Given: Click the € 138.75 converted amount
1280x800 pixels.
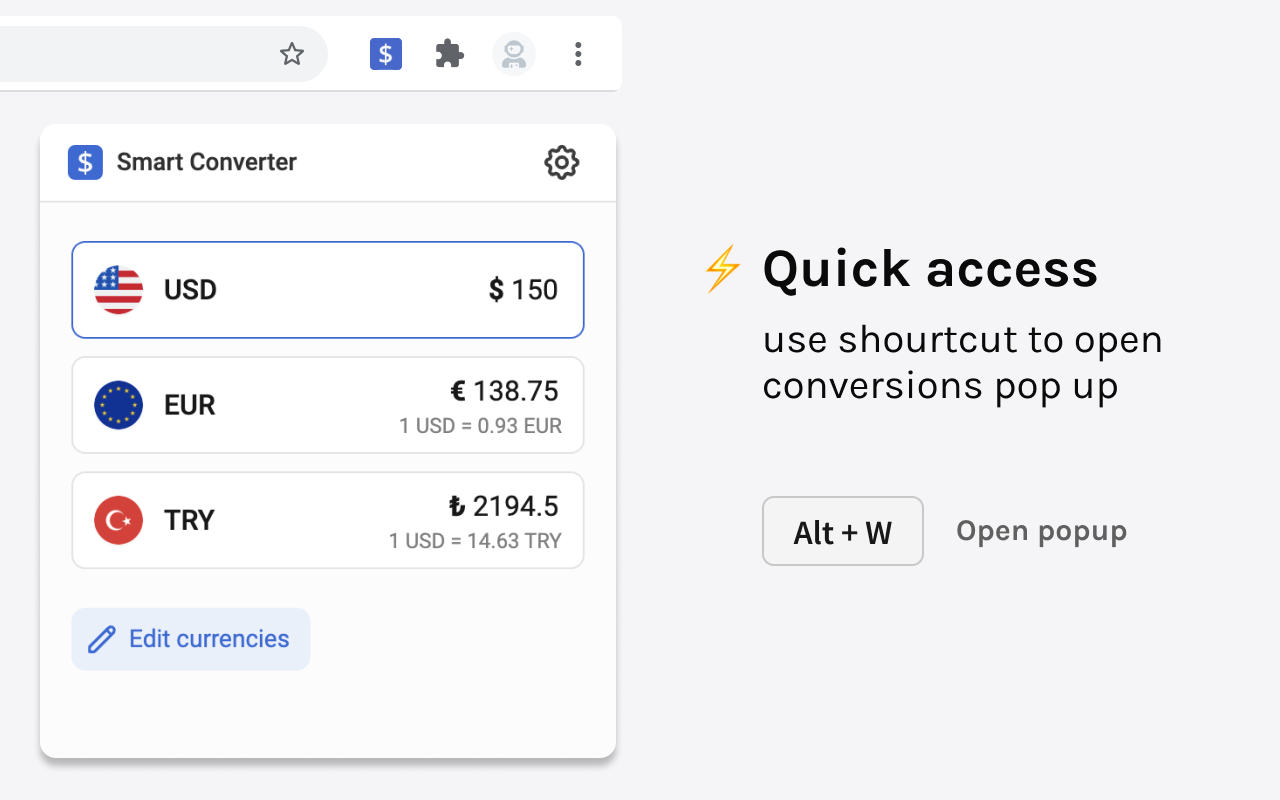Looking at the screenshot, I should tap(504, 391).
